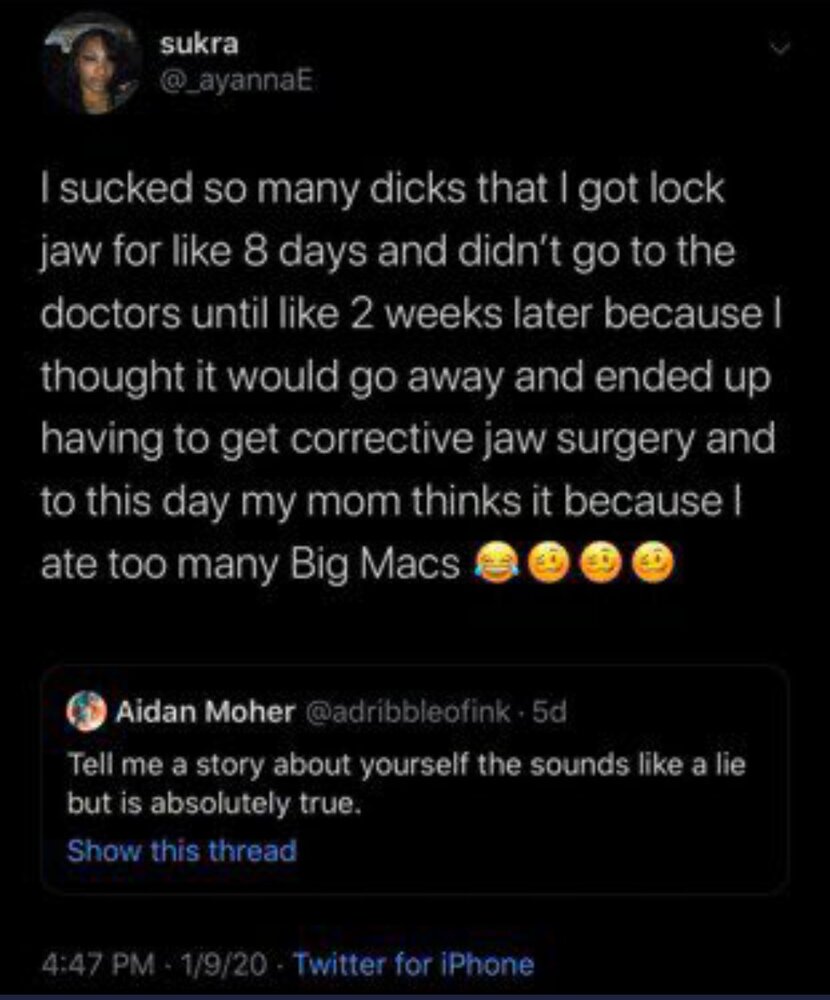Click Show this thread
This screenshot has height=1000, width=830.
[x=181, y=851]
